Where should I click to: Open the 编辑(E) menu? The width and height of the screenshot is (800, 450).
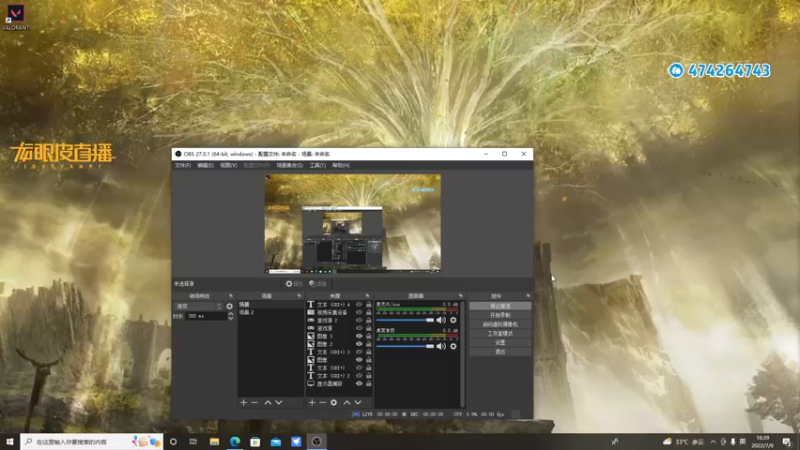coord(205,165)
